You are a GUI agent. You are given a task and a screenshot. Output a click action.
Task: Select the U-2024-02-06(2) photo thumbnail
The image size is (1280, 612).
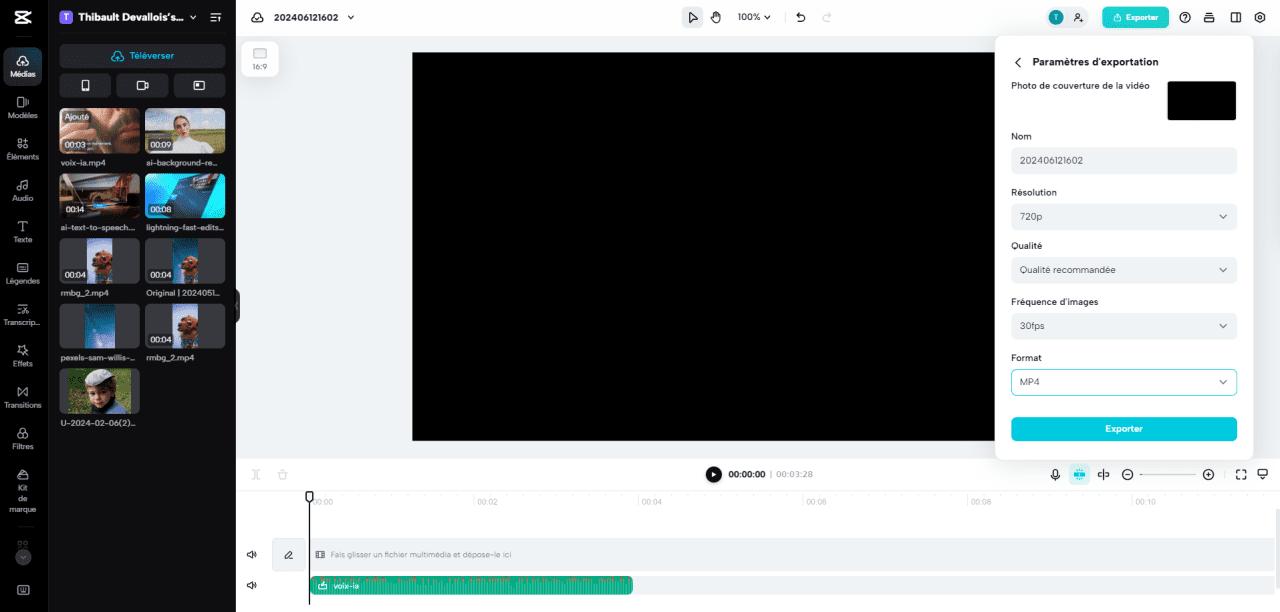99,391
